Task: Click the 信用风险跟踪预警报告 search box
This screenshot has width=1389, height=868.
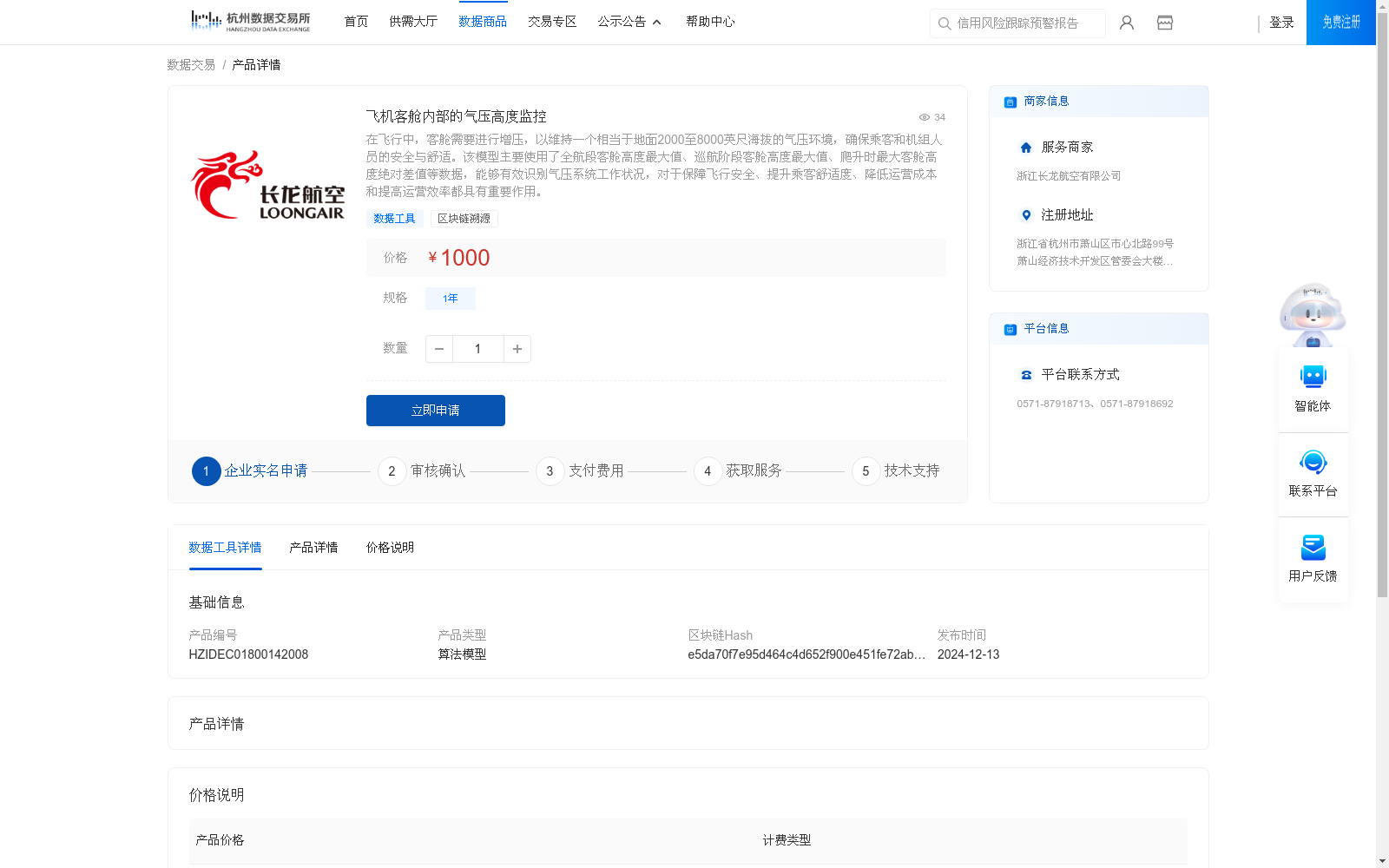Action: 1017,23
